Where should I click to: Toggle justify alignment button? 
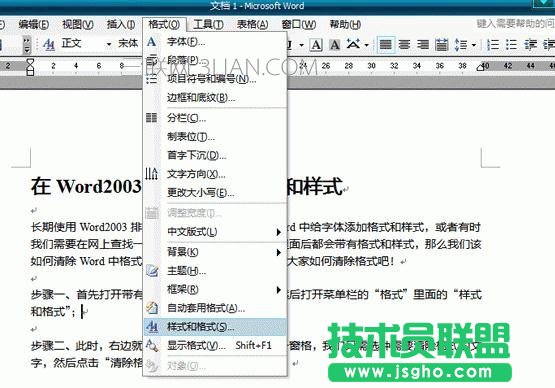pyautogui.click(x=385, y=45)
